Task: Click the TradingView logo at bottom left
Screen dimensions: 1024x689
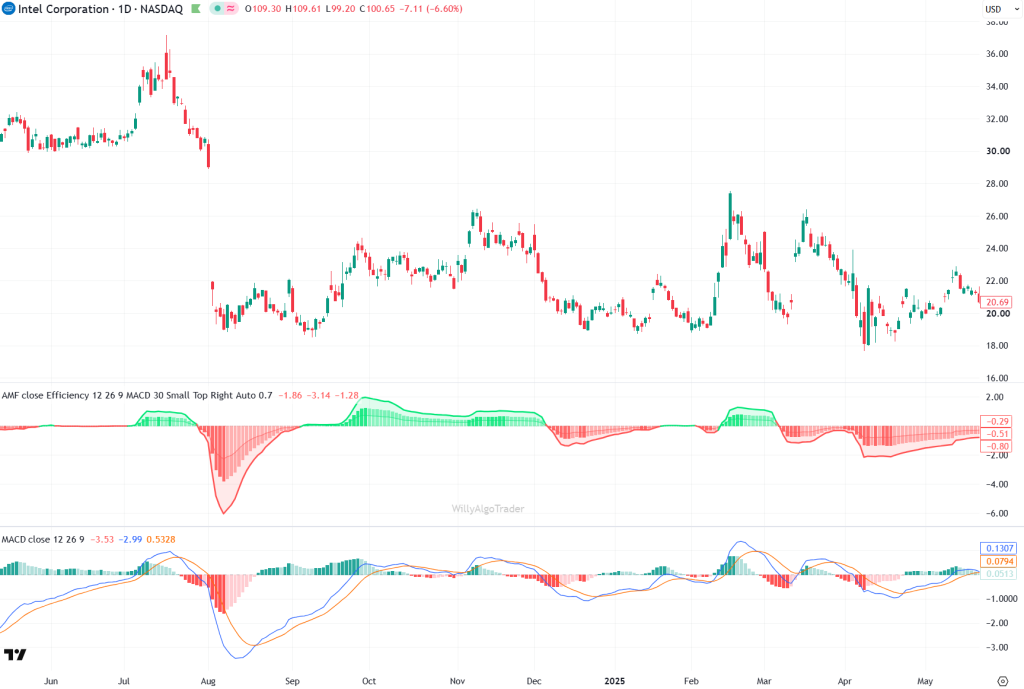Action: [x=15, y=654]
